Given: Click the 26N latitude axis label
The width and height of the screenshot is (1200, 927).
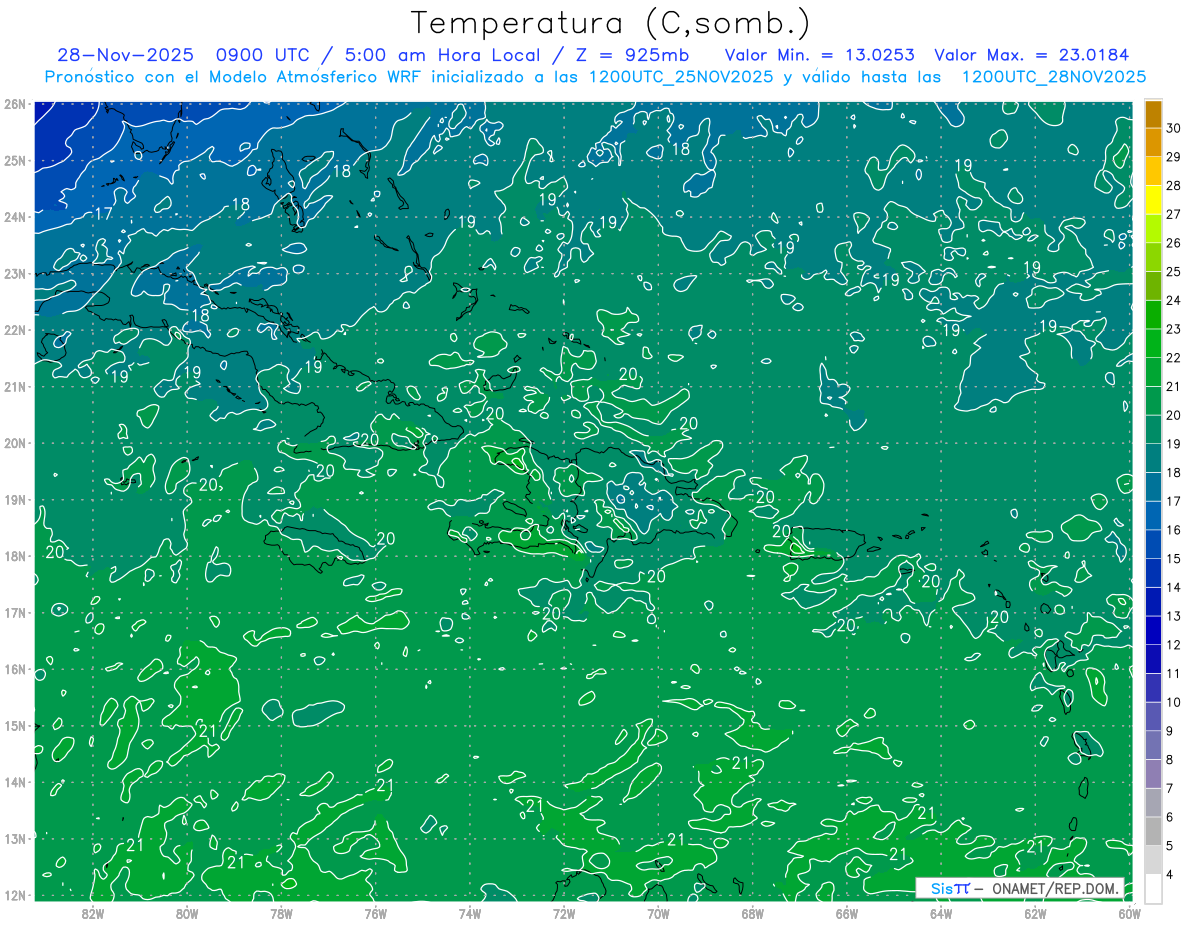Looking at the screenshot, I should (14, 104).
